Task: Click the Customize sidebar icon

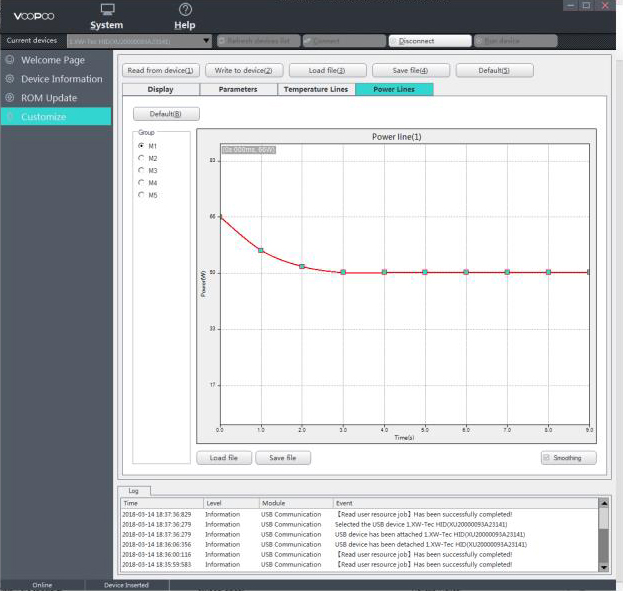Action: pos(10,116)
